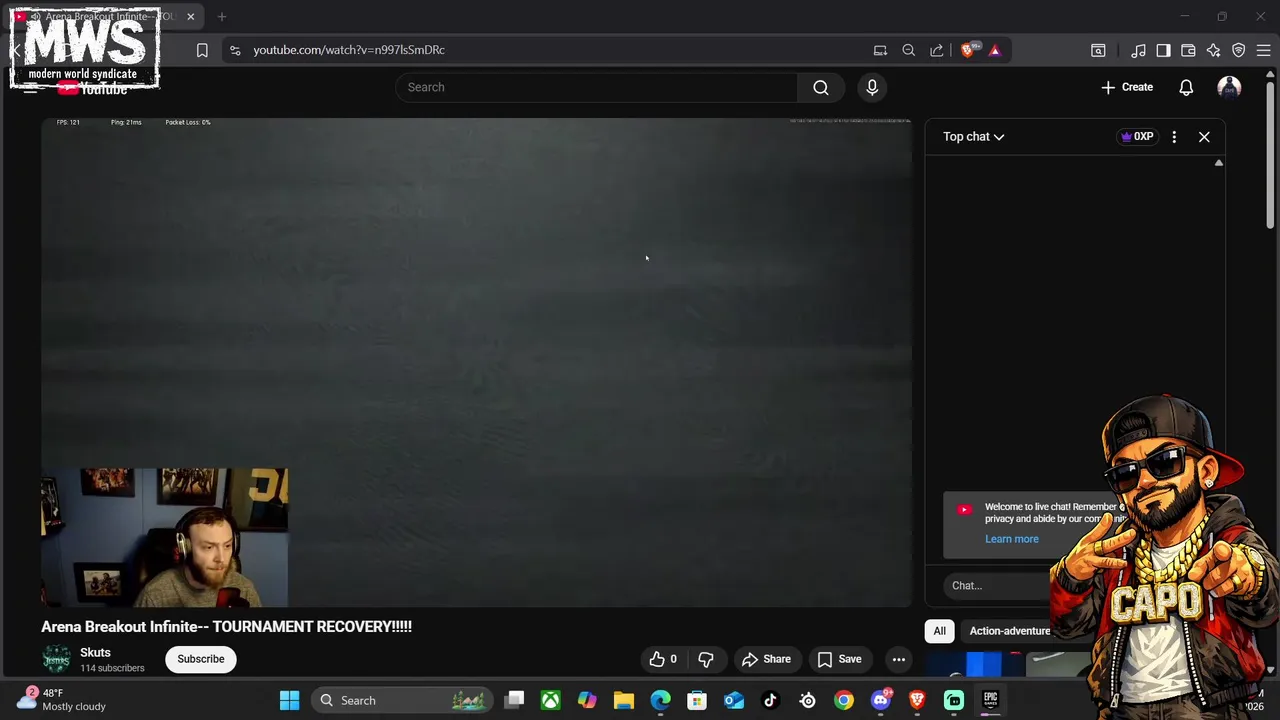1280x720 pixels.
Task: View site information icon beside URL
Action: (235, 50)
